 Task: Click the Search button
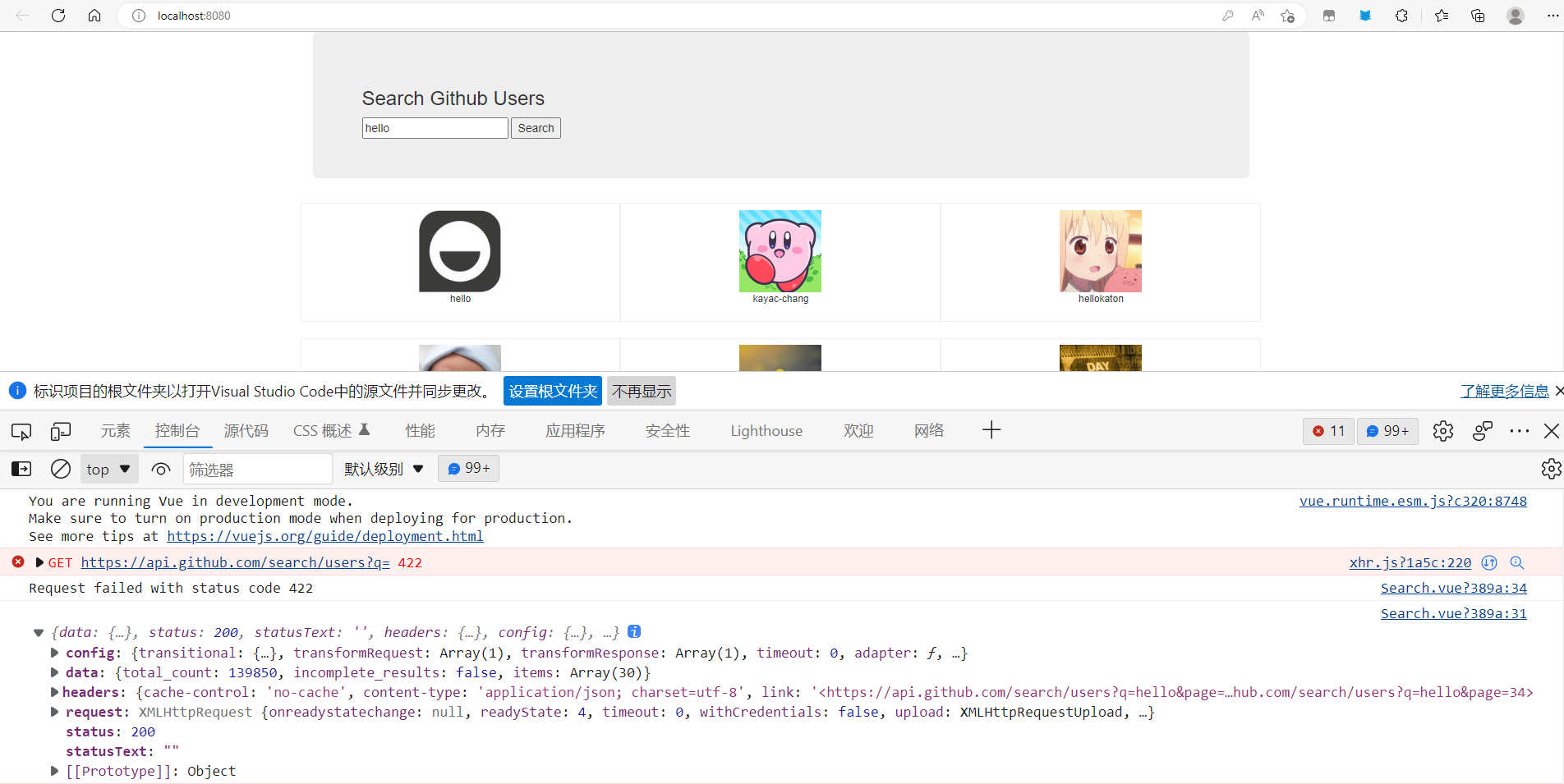536,128
